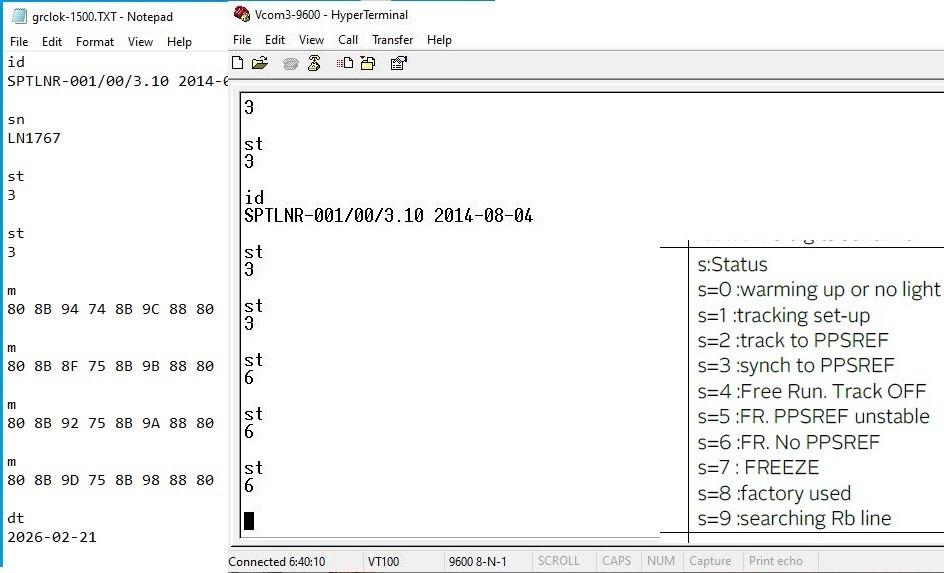Click 's=6 :FR. No PPSREF' text
The image size is (944, 573).
pos(788,442)
